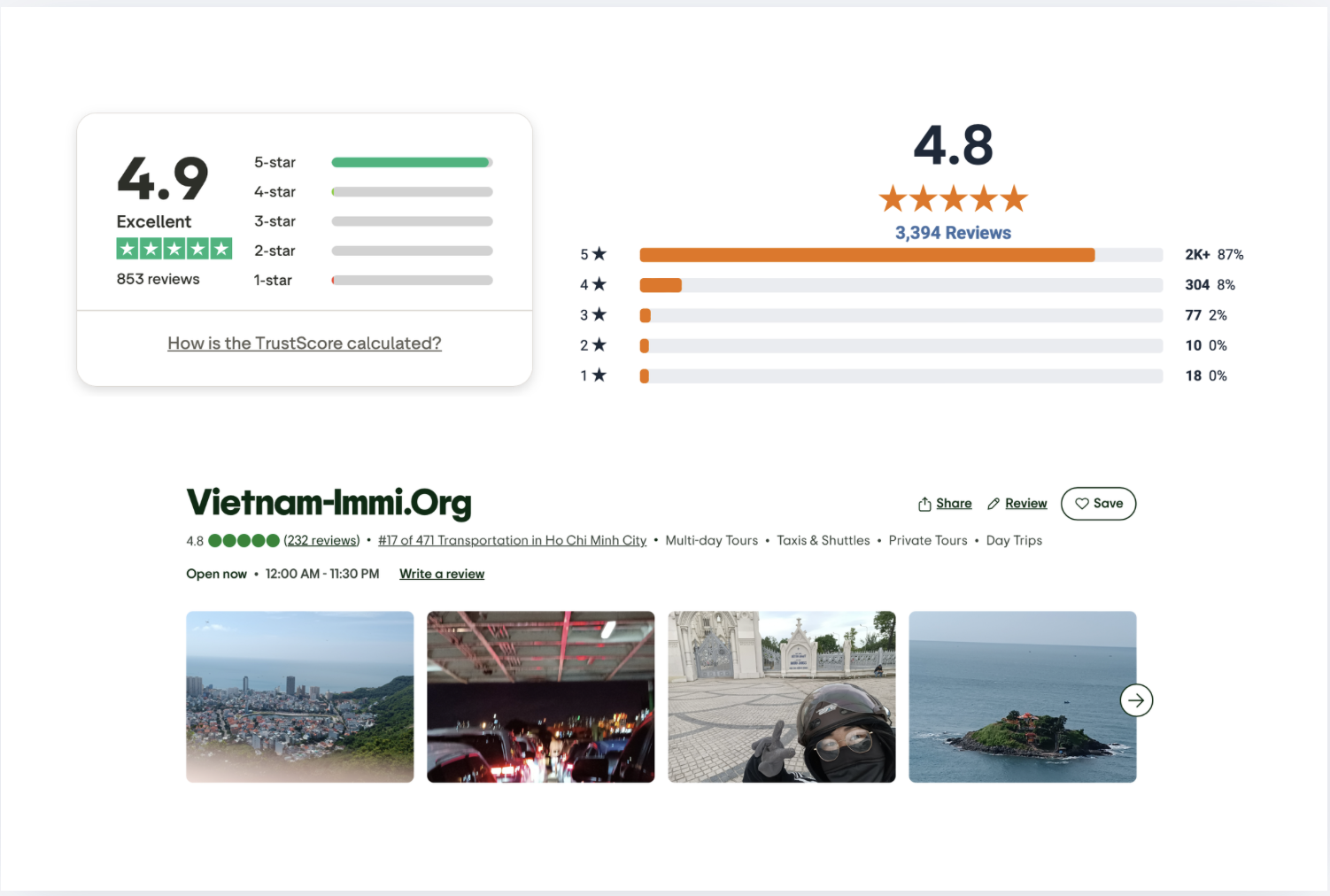Click the green Trustpilot star rating
Screen dimensions: 1330x896
[x=174, y=249]
